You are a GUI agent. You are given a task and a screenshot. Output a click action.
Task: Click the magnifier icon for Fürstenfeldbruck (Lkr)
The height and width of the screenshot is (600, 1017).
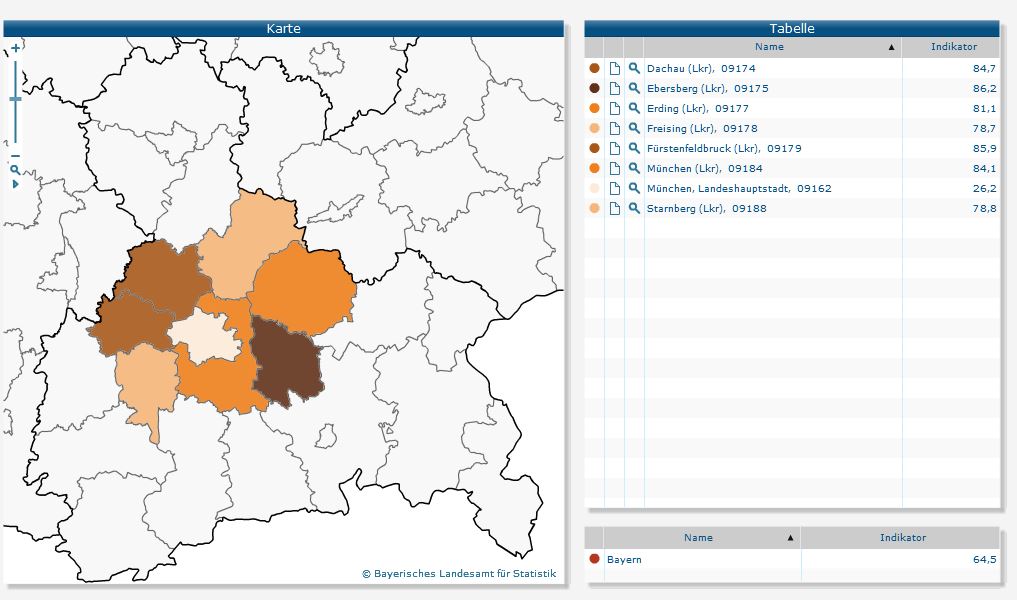[634, 148]
